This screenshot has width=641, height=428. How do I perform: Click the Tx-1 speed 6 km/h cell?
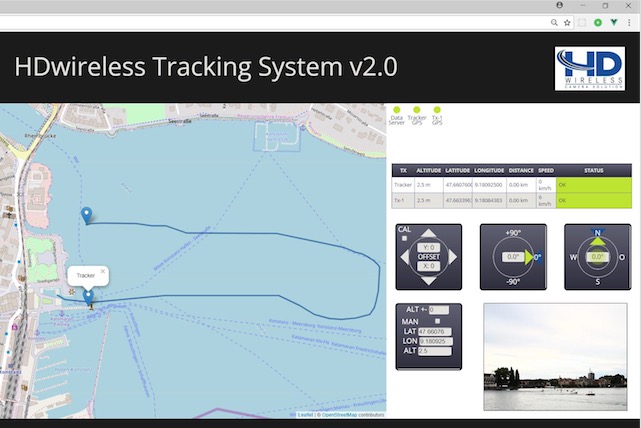pos(546,200)
